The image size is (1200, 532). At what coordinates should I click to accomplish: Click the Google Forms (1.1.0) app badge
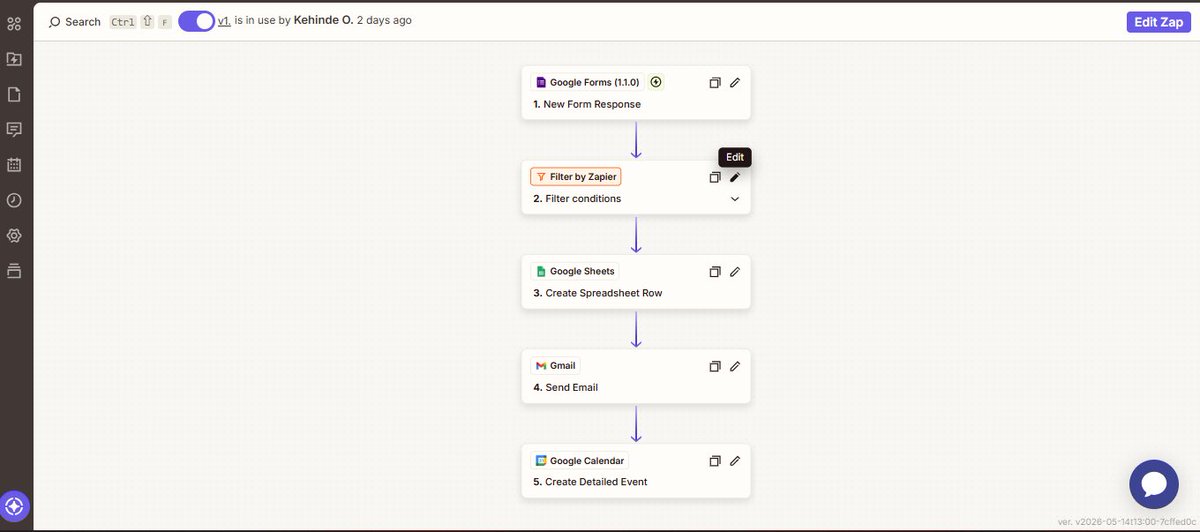click(589, 82)
